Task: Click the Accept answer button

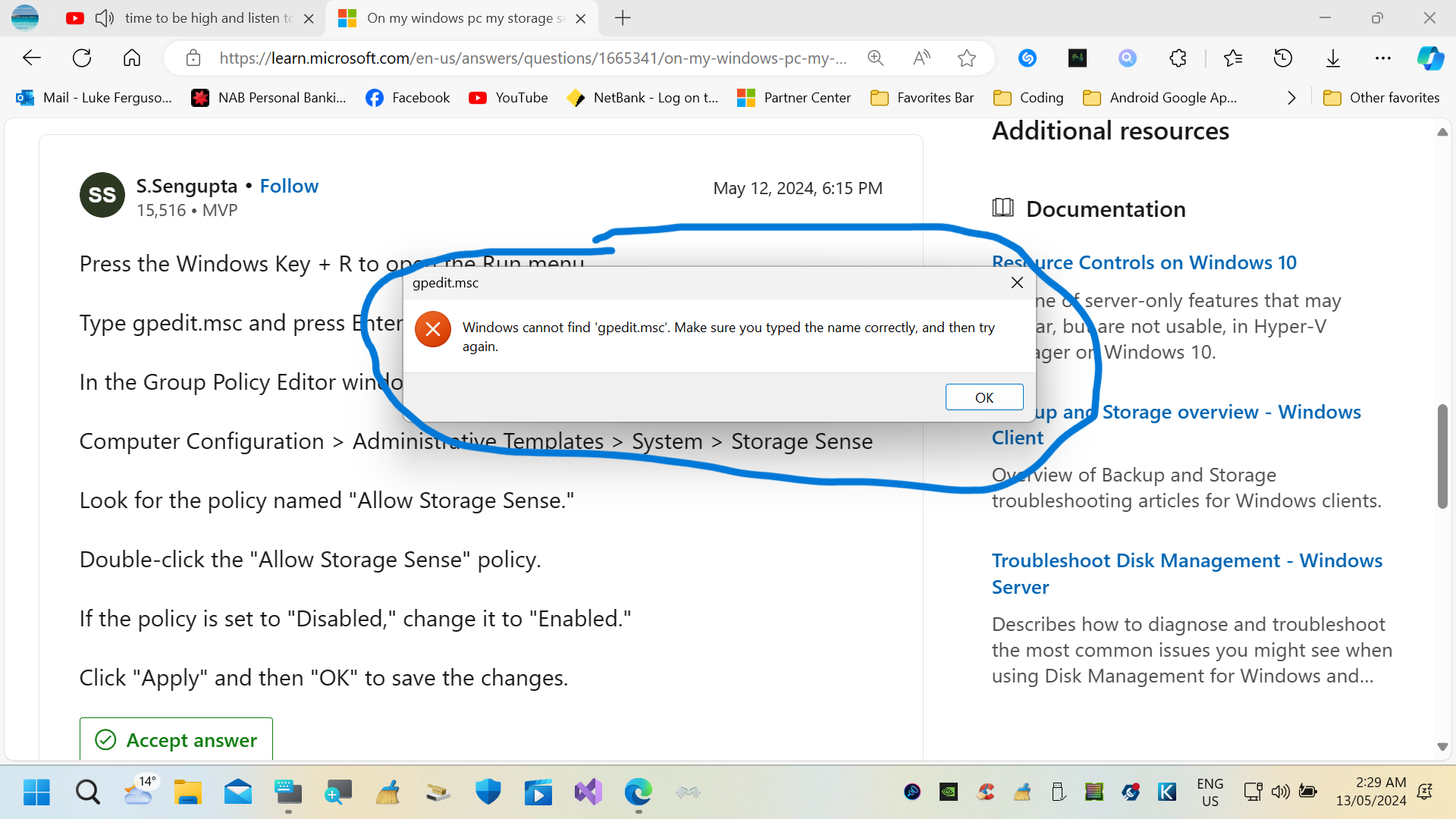Action: point(175,740)
